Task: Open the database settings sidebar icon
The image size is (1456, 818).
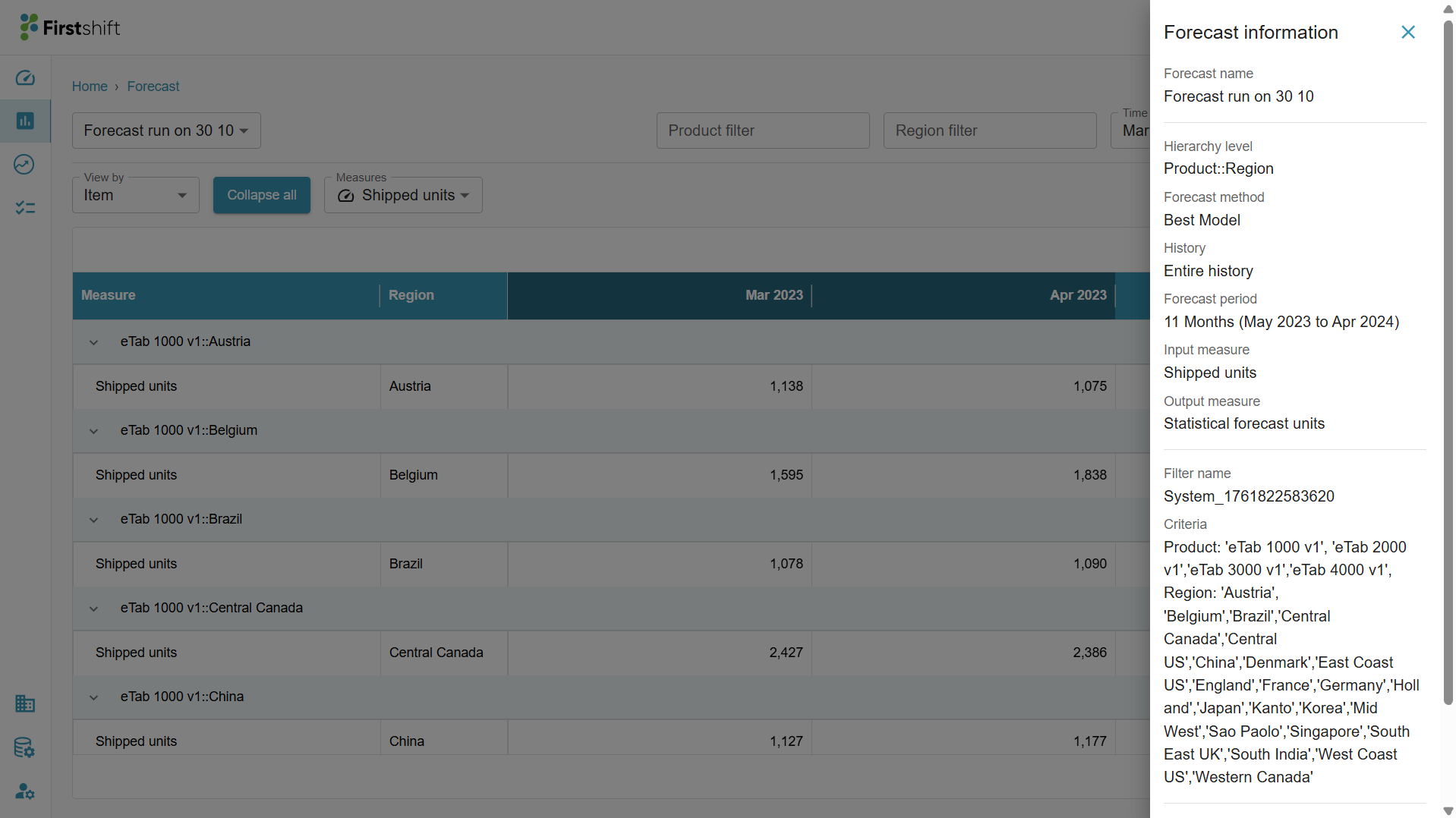Action: click(x=25, y=748)
